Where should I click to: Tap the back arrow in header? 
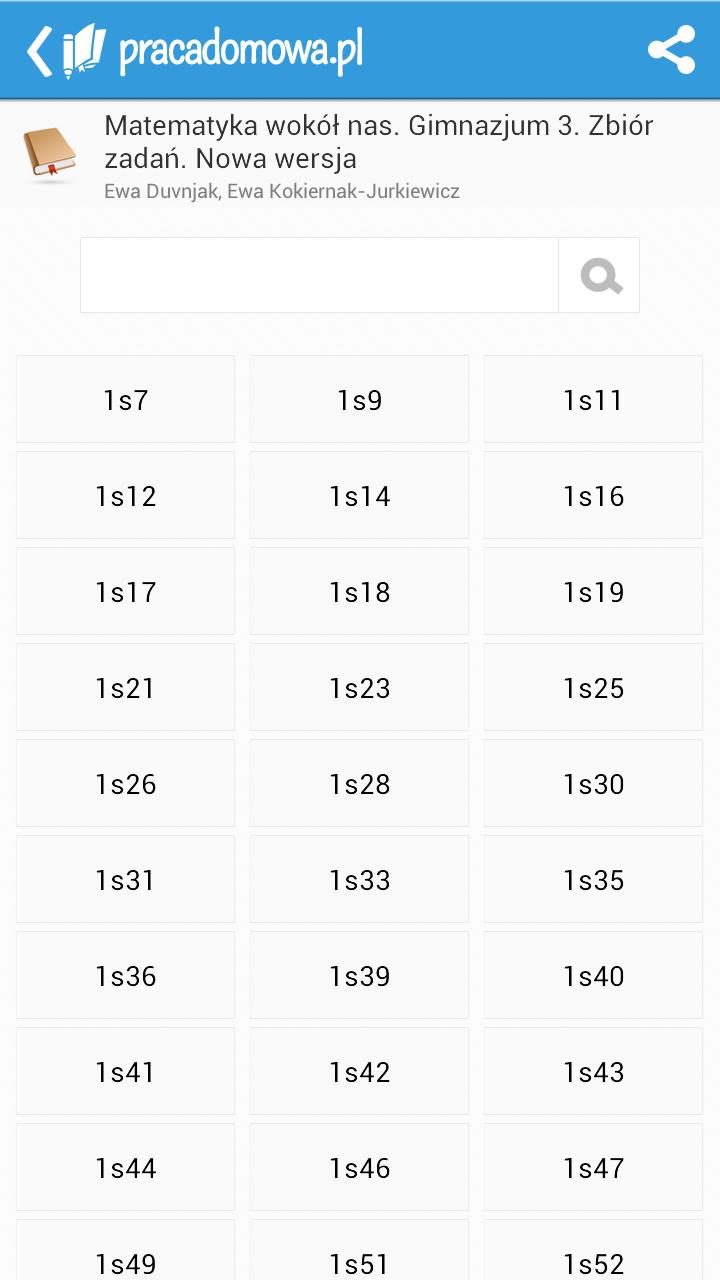(39, 51)
